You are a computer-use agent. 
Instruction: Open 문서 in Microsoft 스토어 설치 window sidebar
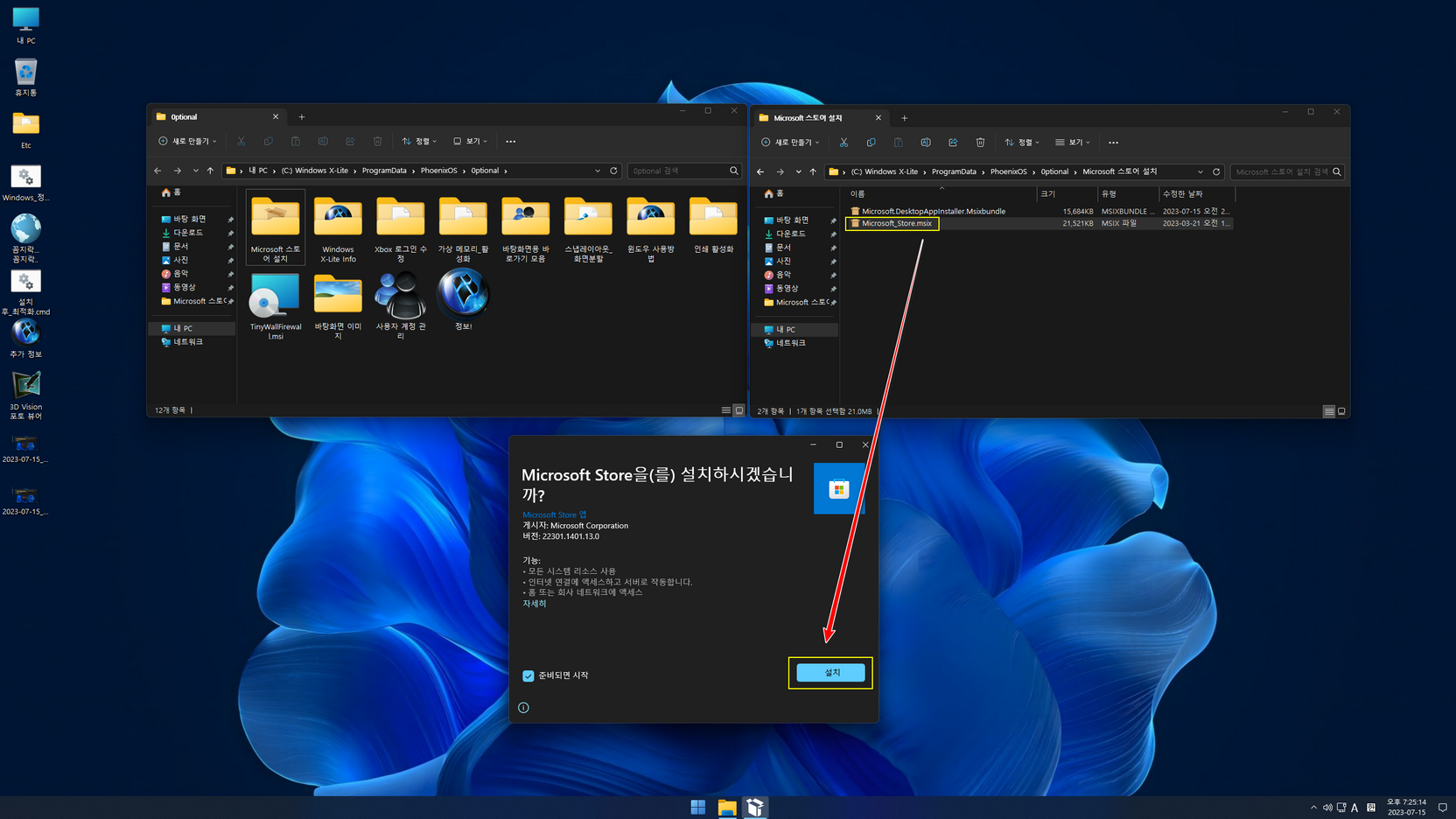[783, 248]
